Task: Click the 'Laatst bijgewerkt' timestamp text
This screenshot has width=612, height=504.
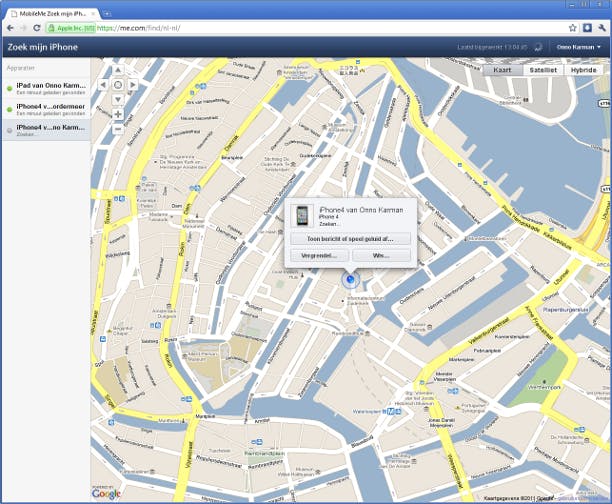Action: tap(492, 47)
